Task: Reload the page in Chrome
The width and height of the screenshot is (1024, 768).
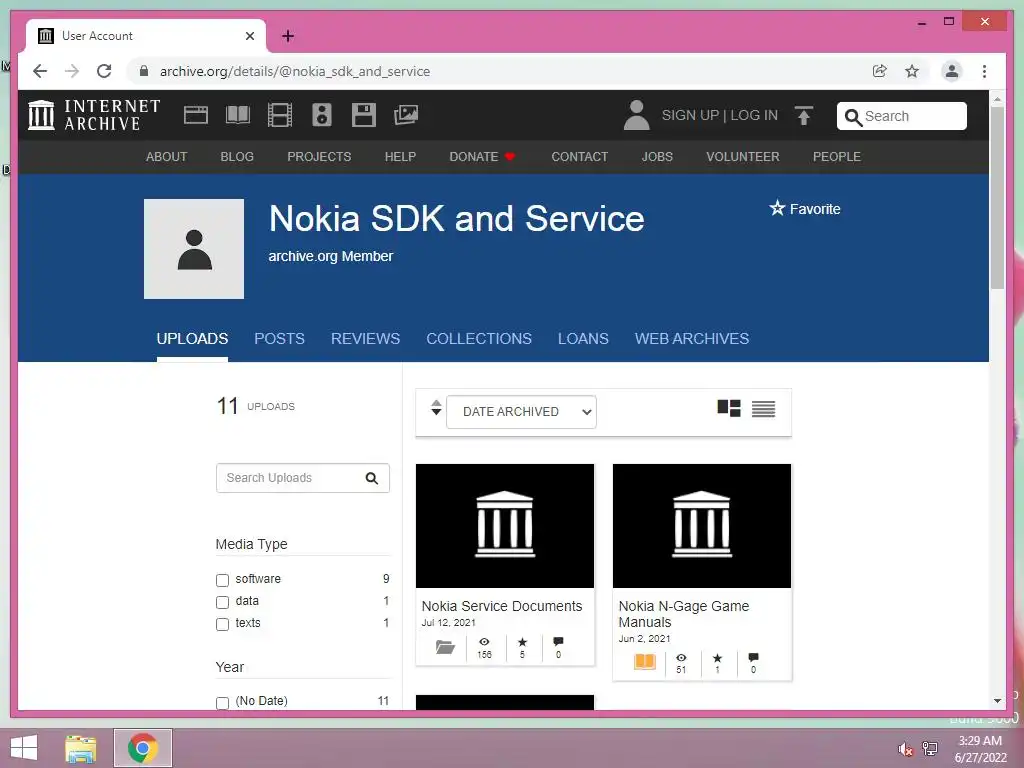Action: point(104,71)
